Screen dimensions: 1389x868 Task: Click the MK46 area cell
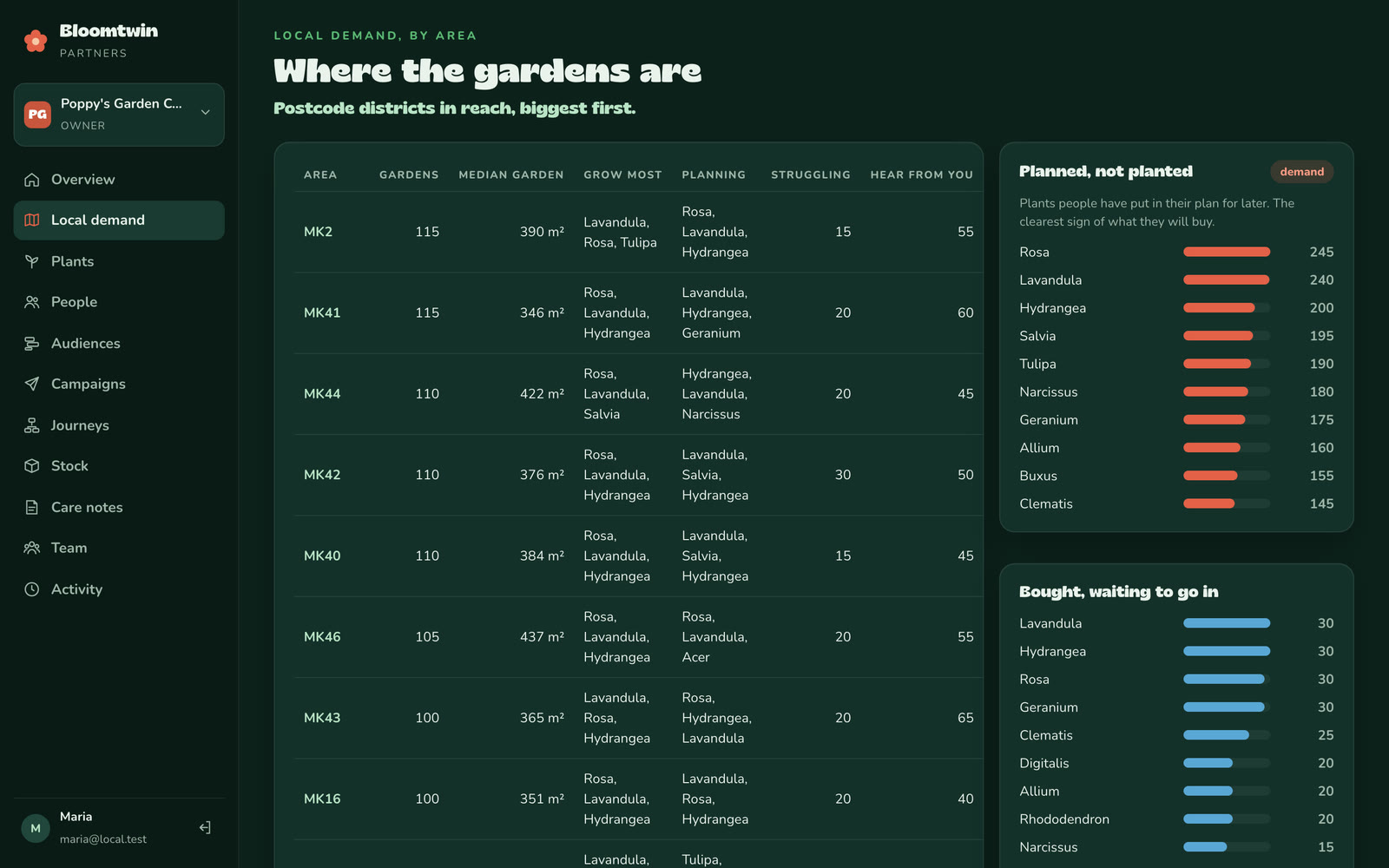(322, 637)
